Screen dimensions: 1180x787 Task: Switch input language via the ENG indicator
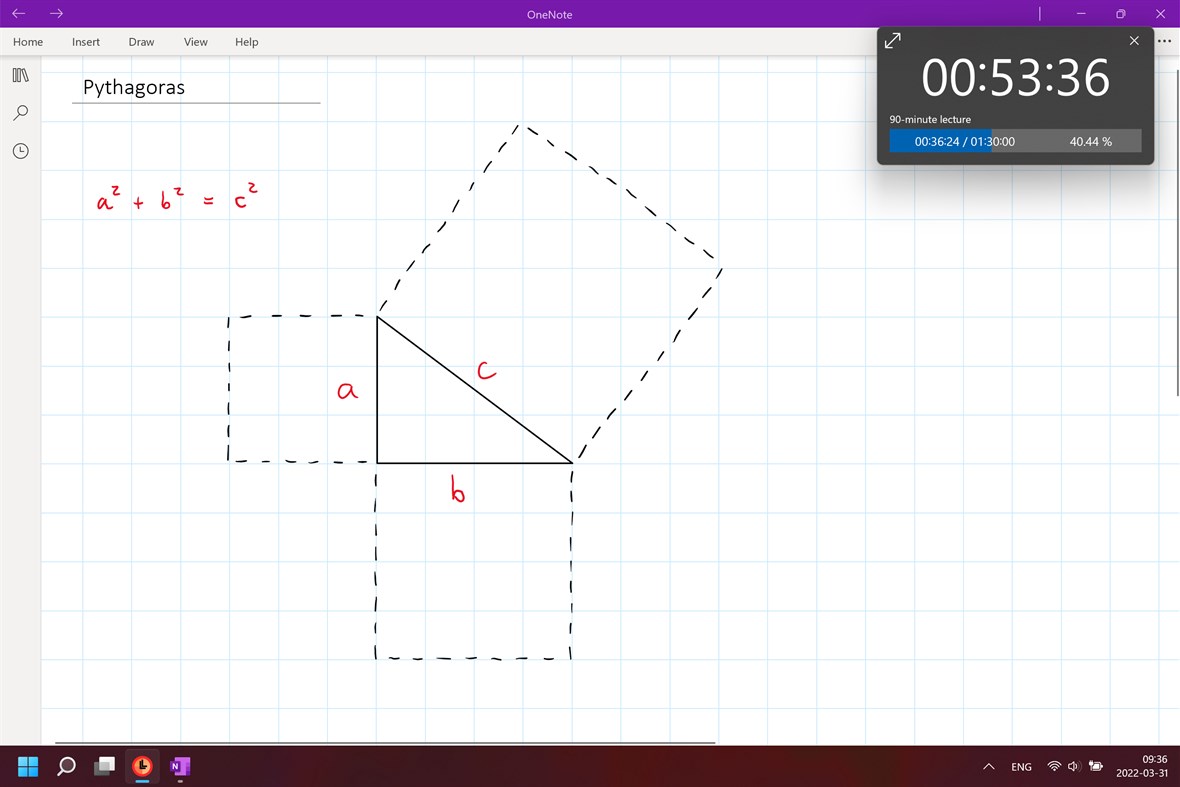(x=1021, y=766)
